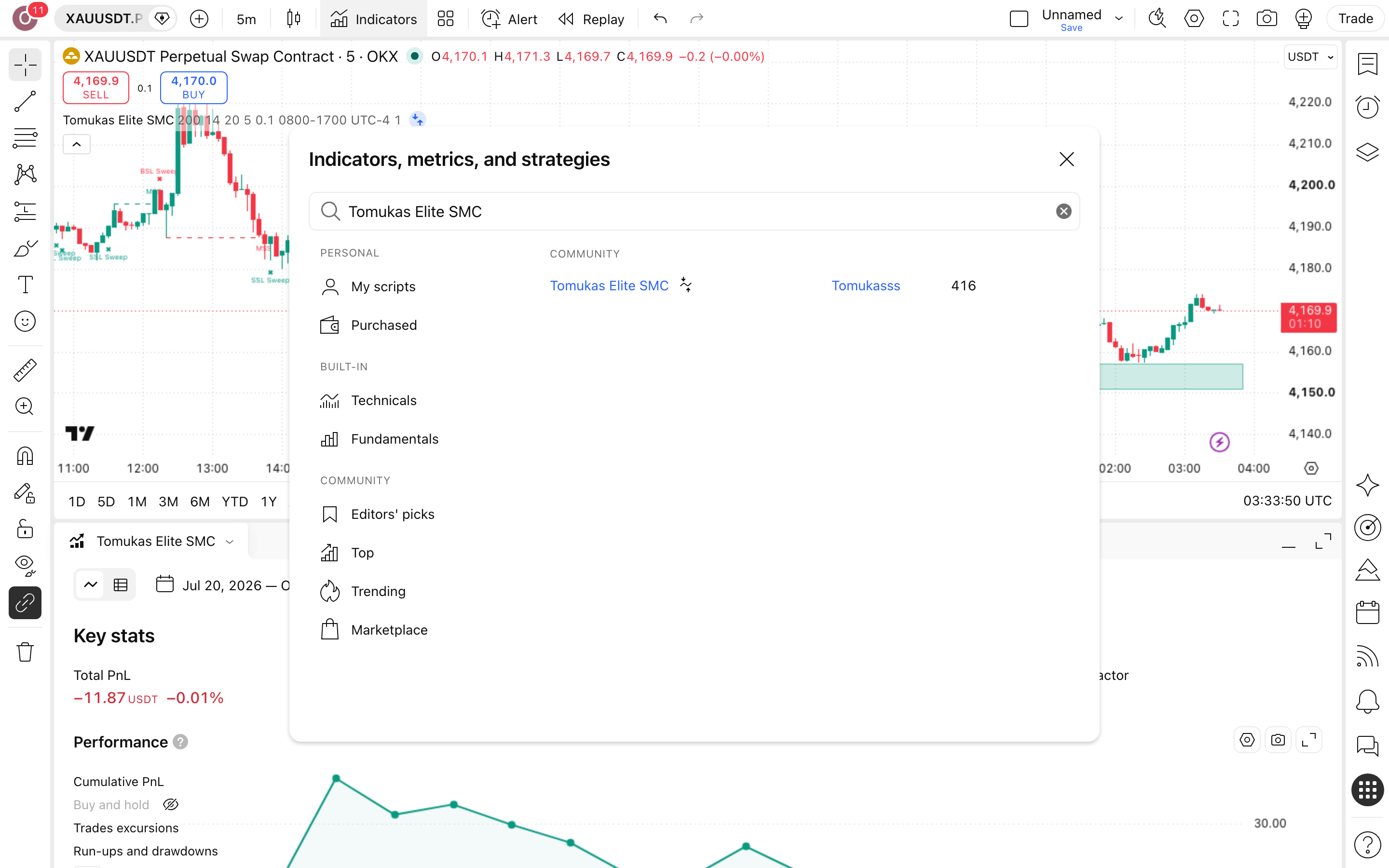
Task: Choose the long position forecasting tool
Action: tap(25, 211)
